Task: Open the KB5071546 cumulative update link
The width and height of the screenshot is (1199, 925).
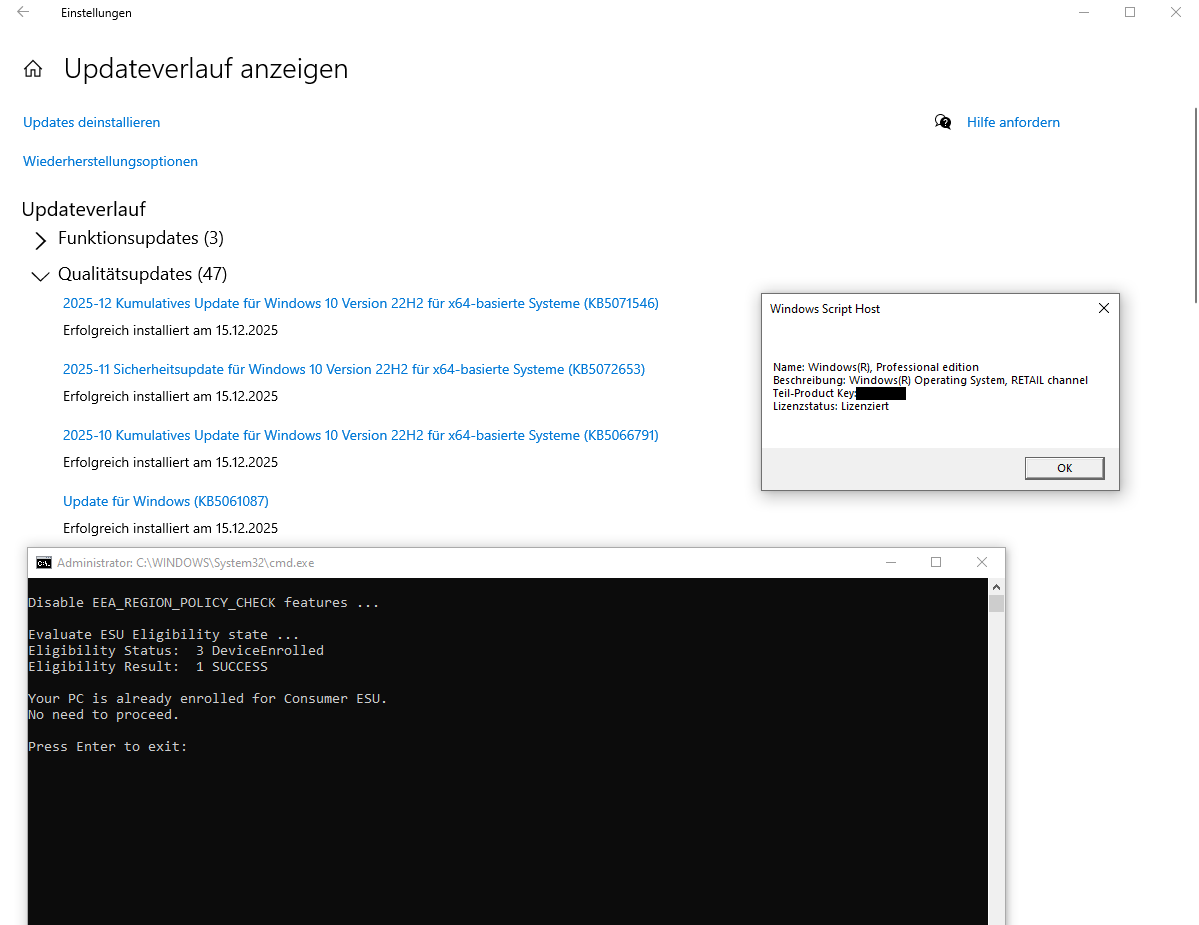Action: point(360,302)
